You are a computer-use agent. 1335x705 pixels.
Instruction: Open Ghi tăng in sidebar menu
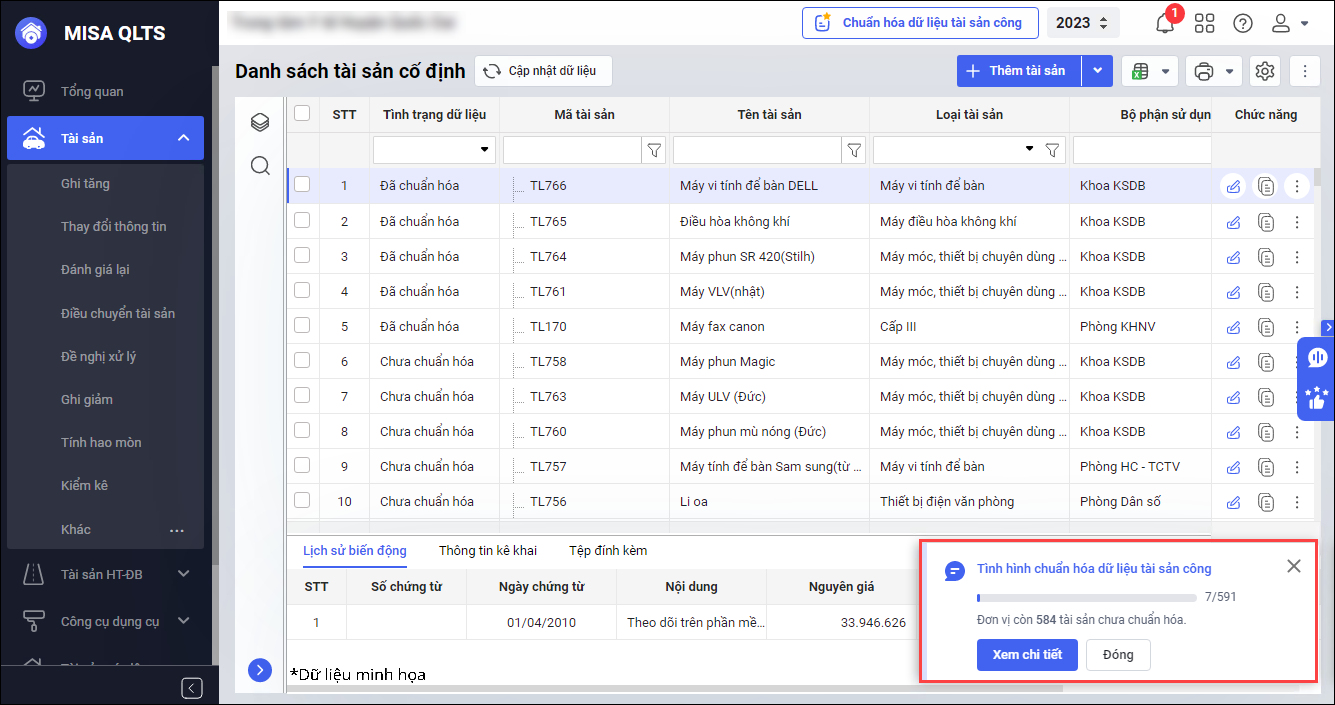click(x=85, y=183)
